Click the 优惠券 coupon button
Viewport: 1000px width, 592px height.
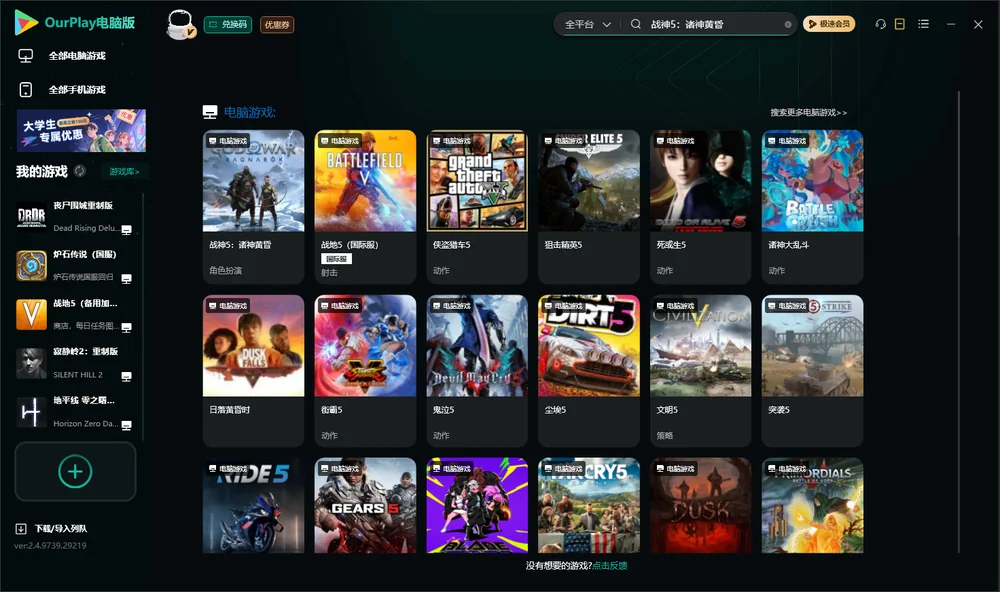[277, 25]
